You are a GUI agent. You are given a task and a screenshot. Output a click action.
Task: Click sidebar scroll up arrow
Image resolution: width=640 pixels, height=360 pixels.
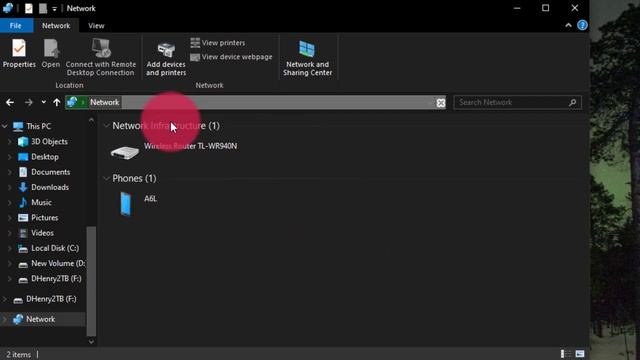pyautogui.click(x=91, y=120)
